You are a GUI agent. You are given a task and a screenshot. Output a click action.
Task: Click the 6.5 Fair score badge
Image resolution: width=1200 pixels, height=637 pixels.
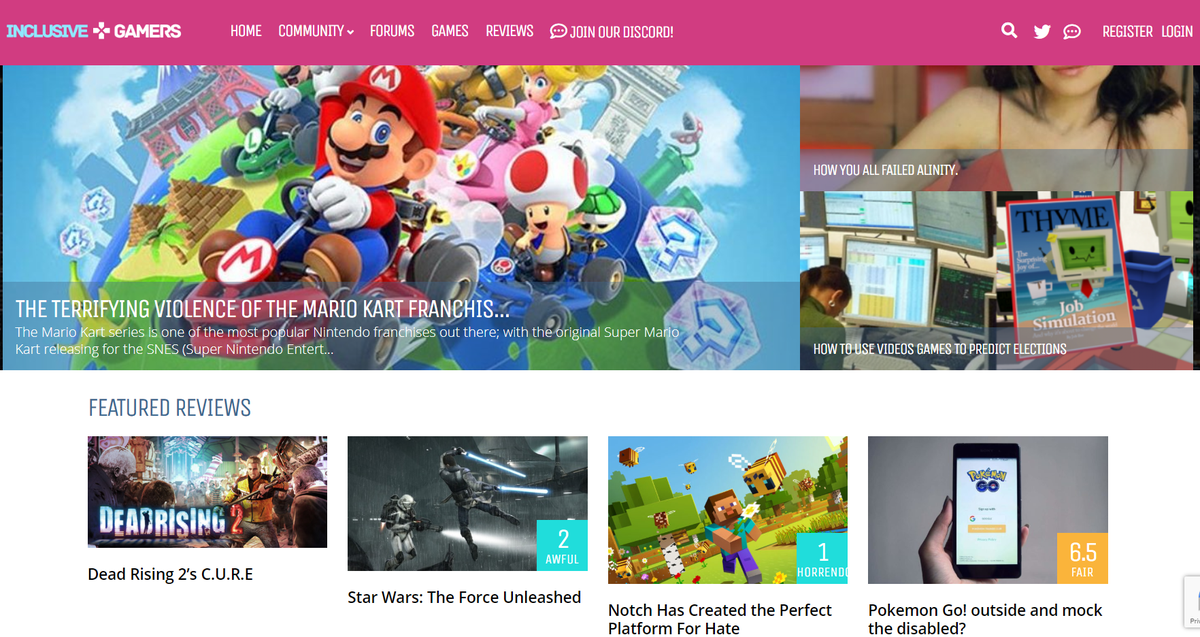1082,558
